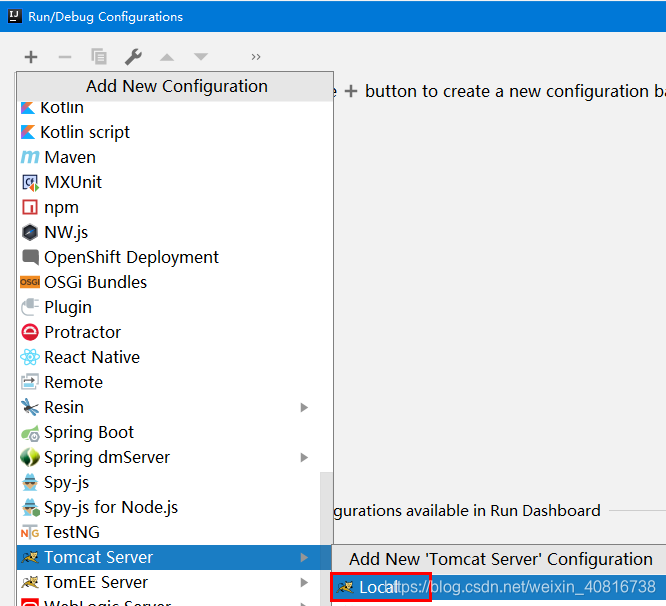Select React Native entry

click(x=175, y=357)
